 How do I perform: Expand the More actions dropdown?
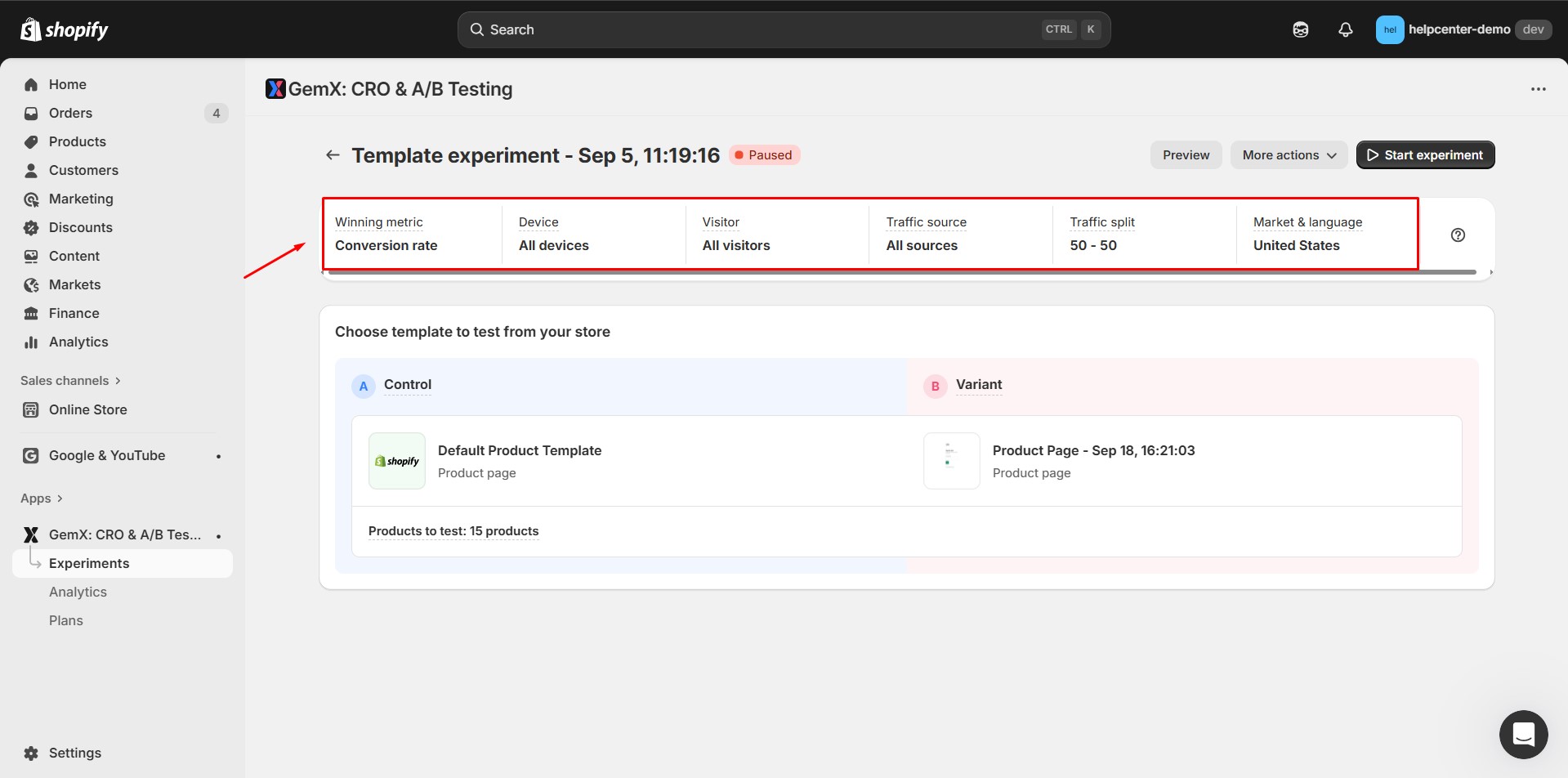pyautogui.click(x=1289, y=155)
